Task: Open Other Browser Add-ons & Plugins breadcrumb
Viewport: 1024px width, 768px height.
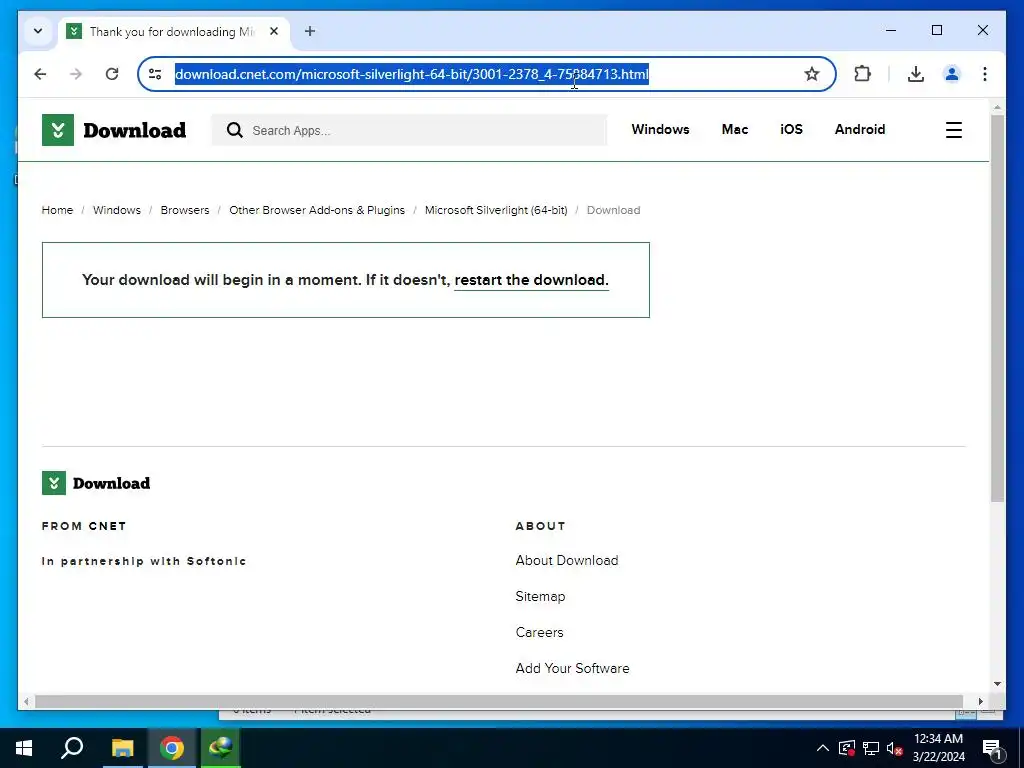Action: pos(317,210)
